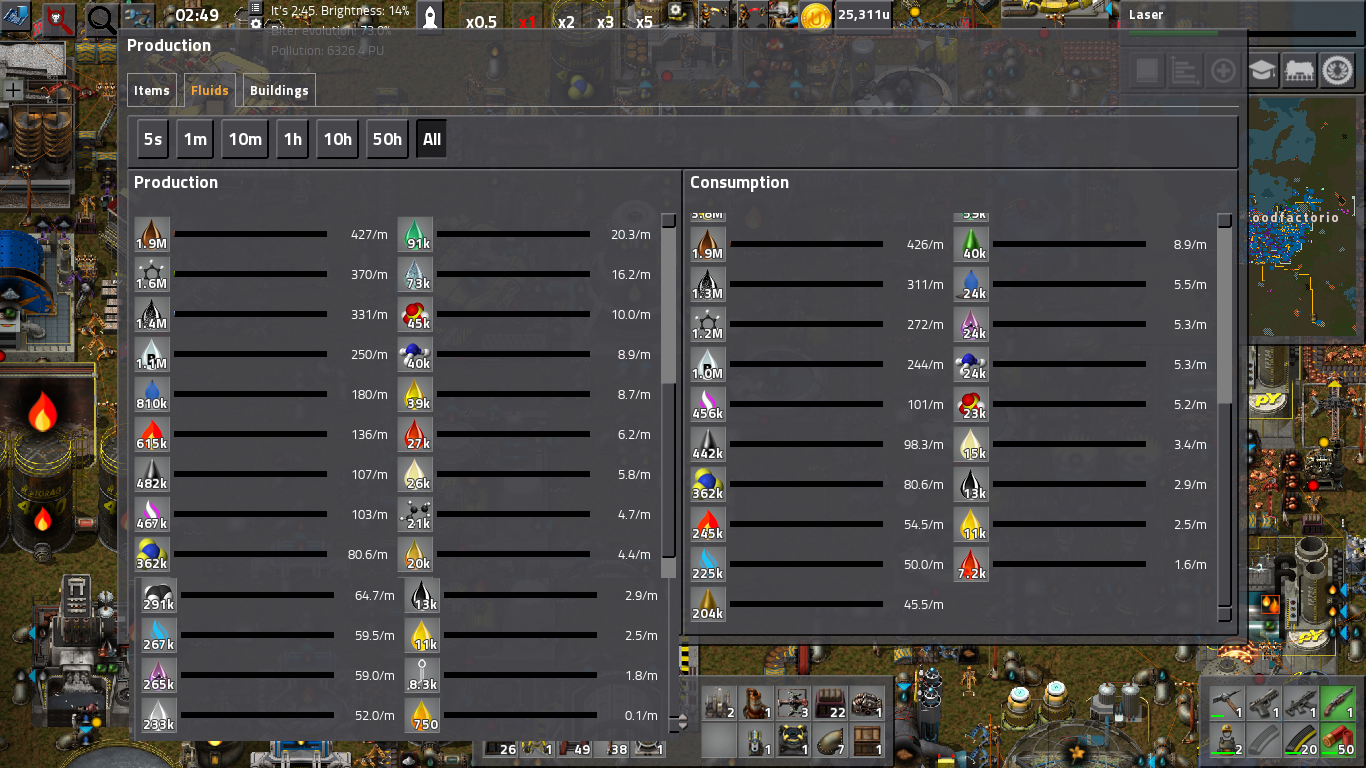This screenshot has height=768, width=1366.
Task: Click the yellow 750 fluid in Production
Action: point(422,716)
